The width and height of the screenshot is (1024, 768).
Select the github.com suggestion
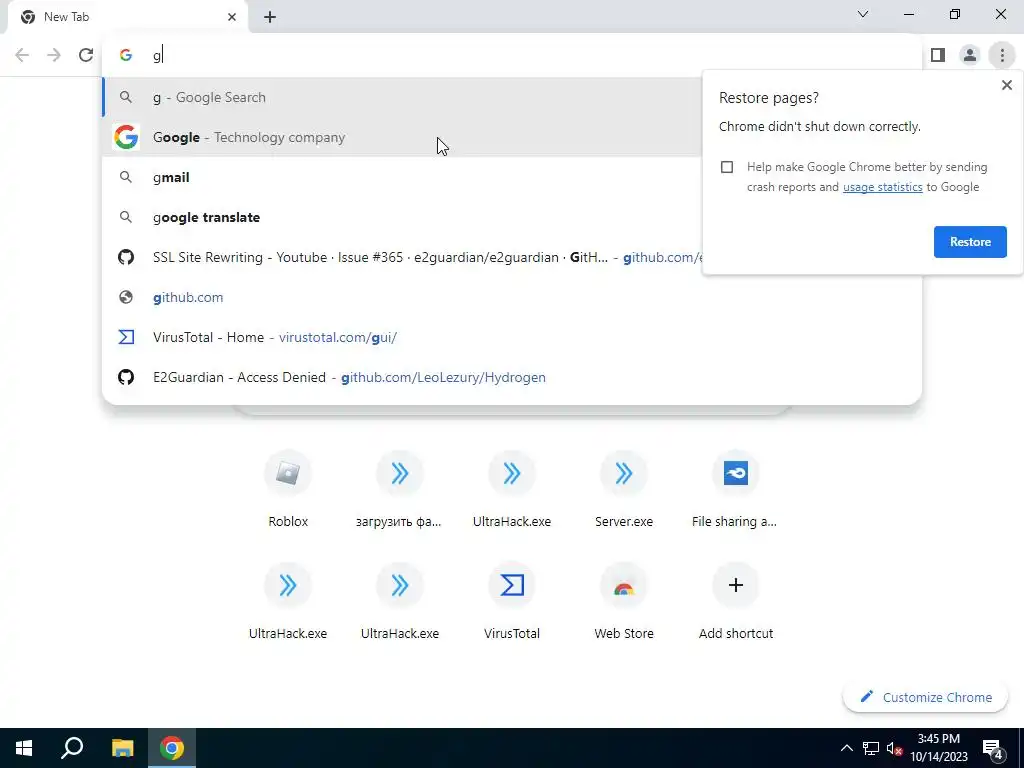(x=512, y=297)
